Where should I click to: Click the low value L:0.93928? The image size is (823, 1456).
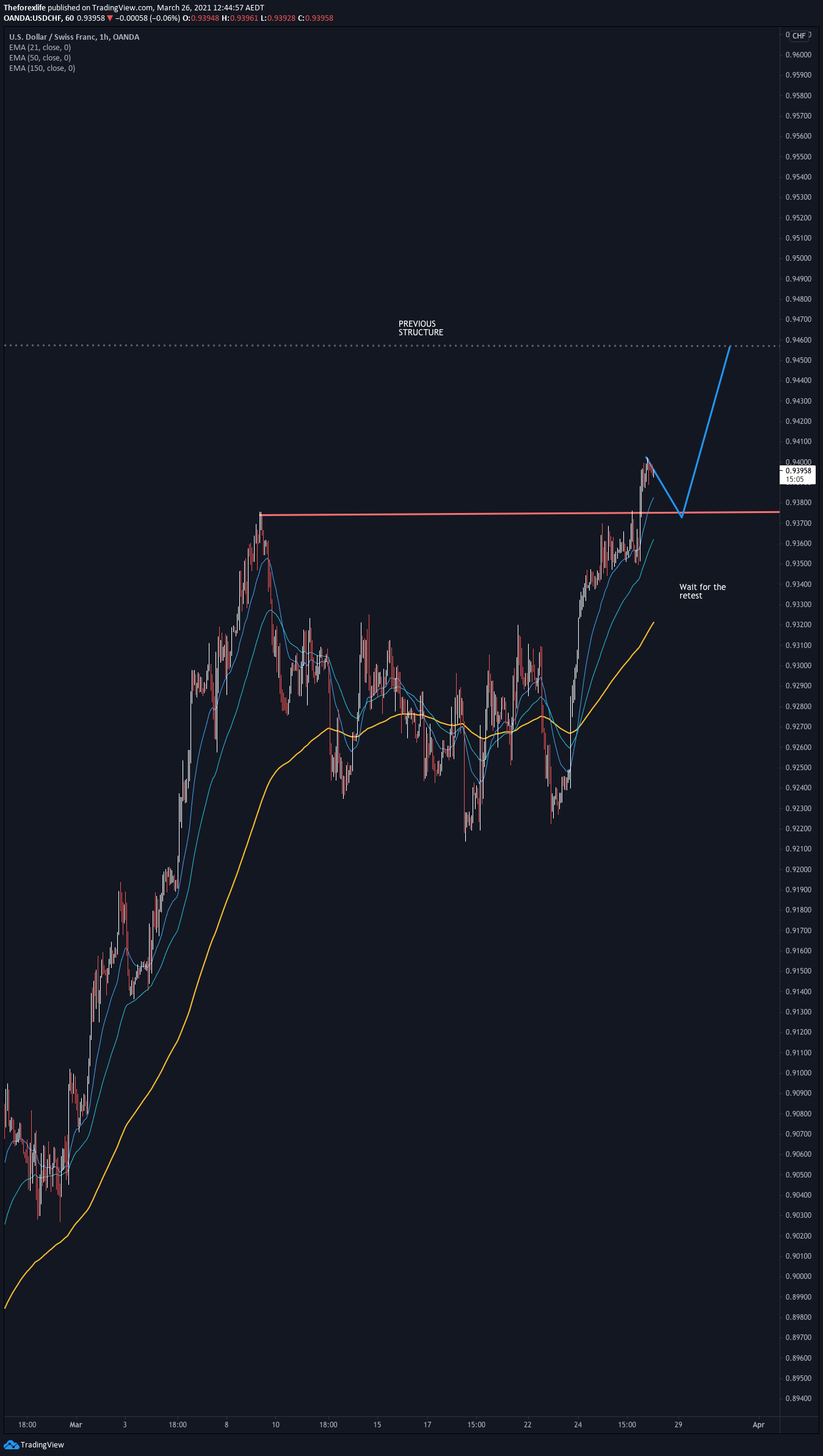pyautogui.click(x=278, y=18)
